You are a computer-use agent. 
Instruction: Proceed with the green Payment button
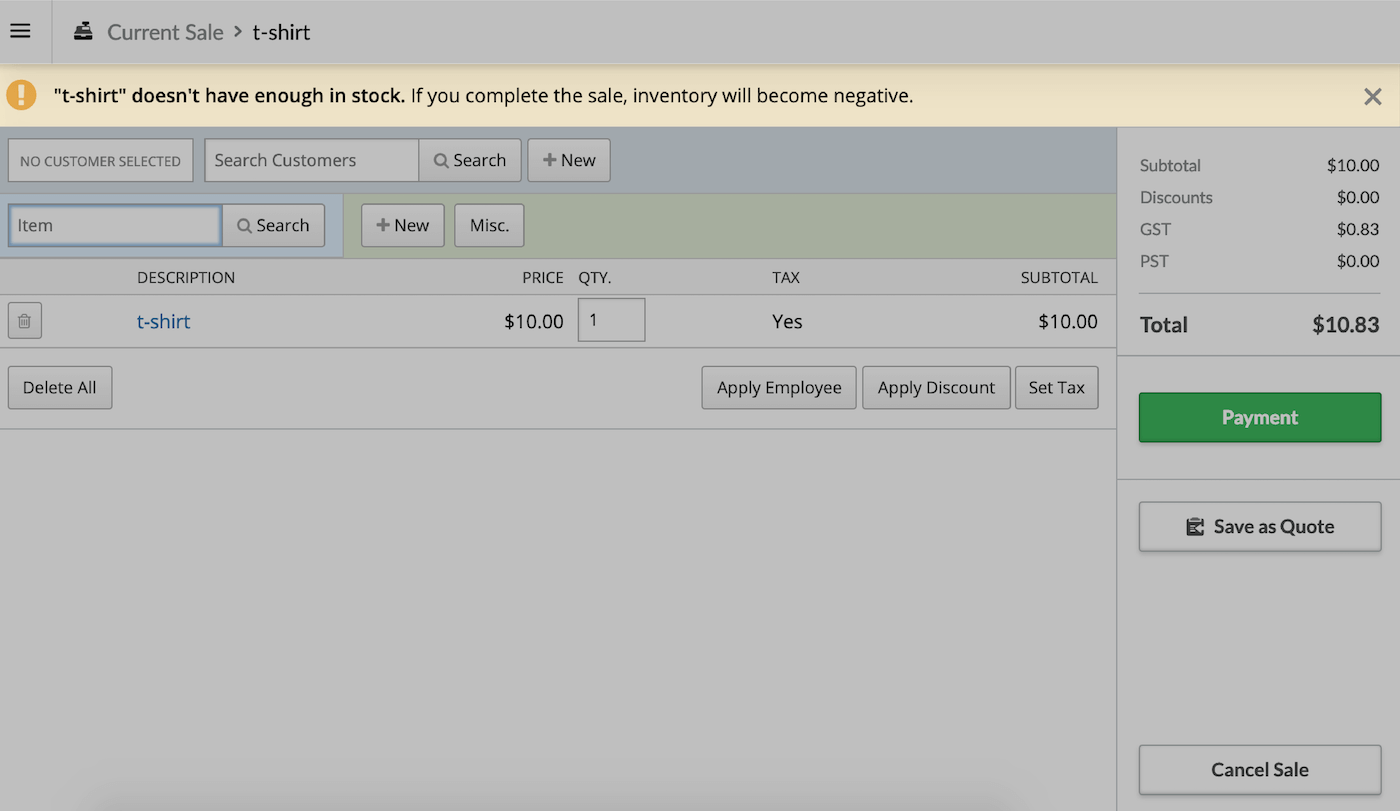[1259, 417]
